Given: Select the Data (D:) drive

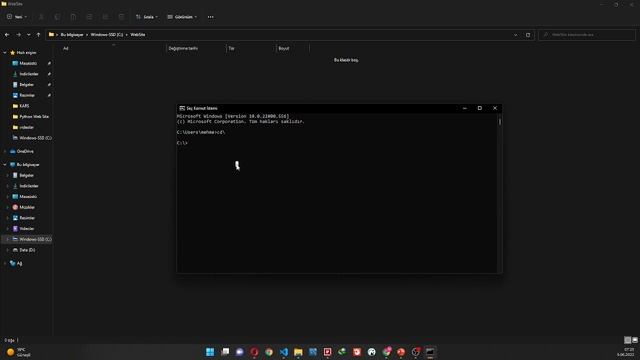Looking at the screenshot, I should click(x=27, y=250).
